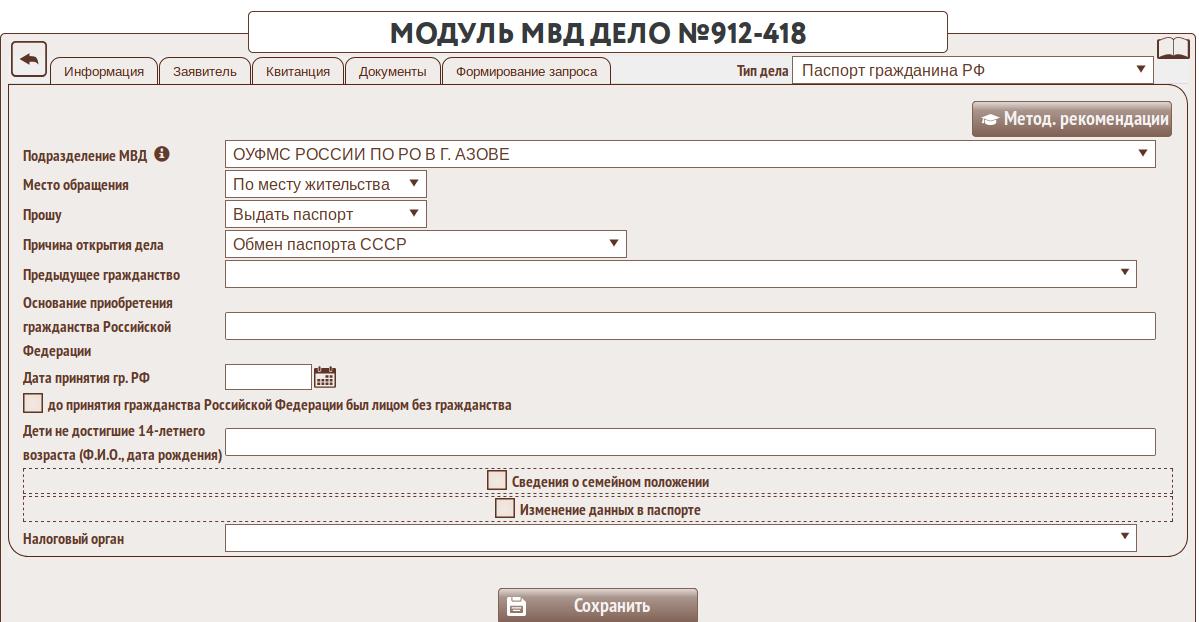Open the Квитанция tab
The width and height of the screenshot is (1199, 622).
click(x=298, y=71)
